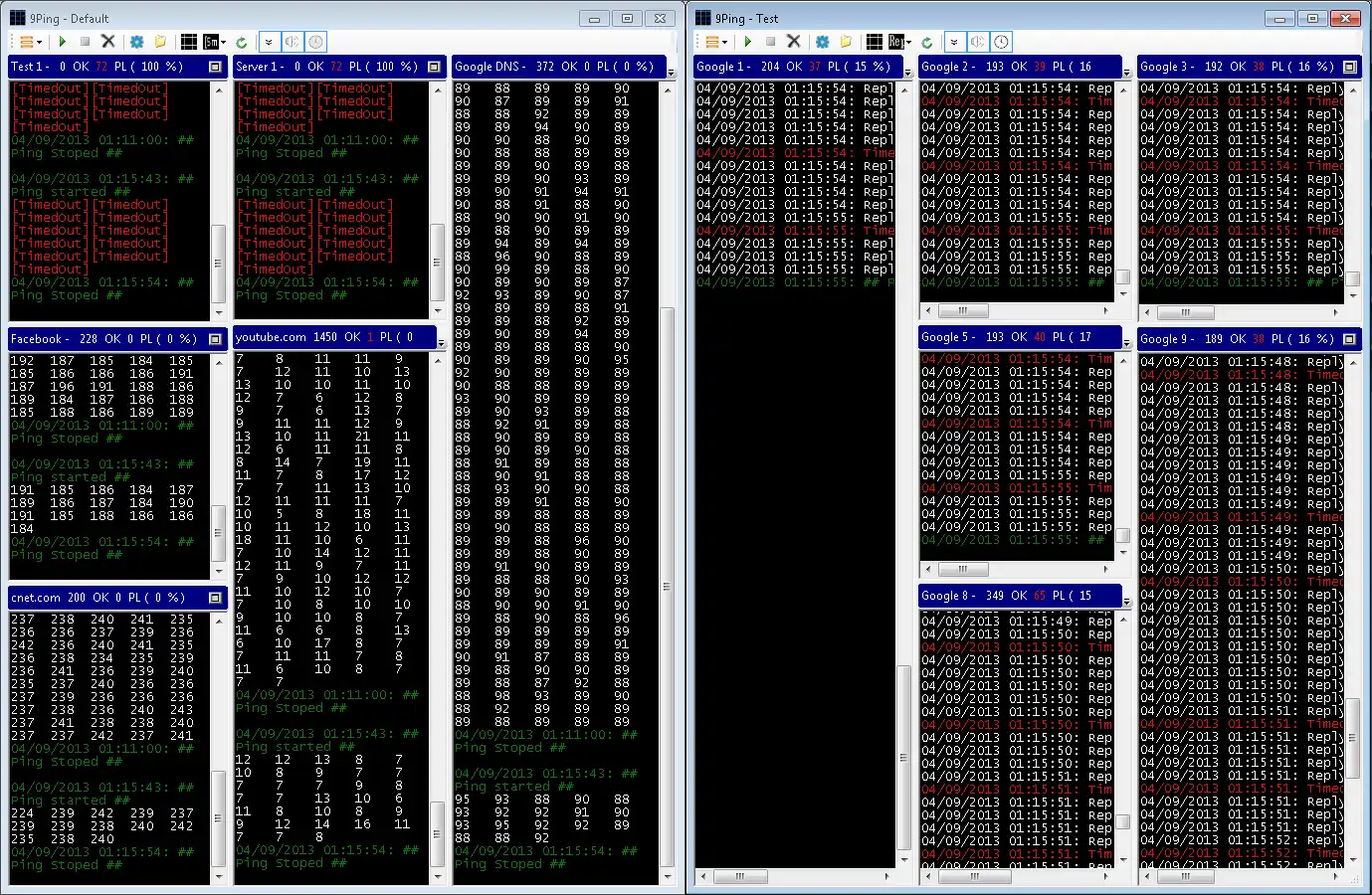Click the Facebook panel header text

pos(103,339)
